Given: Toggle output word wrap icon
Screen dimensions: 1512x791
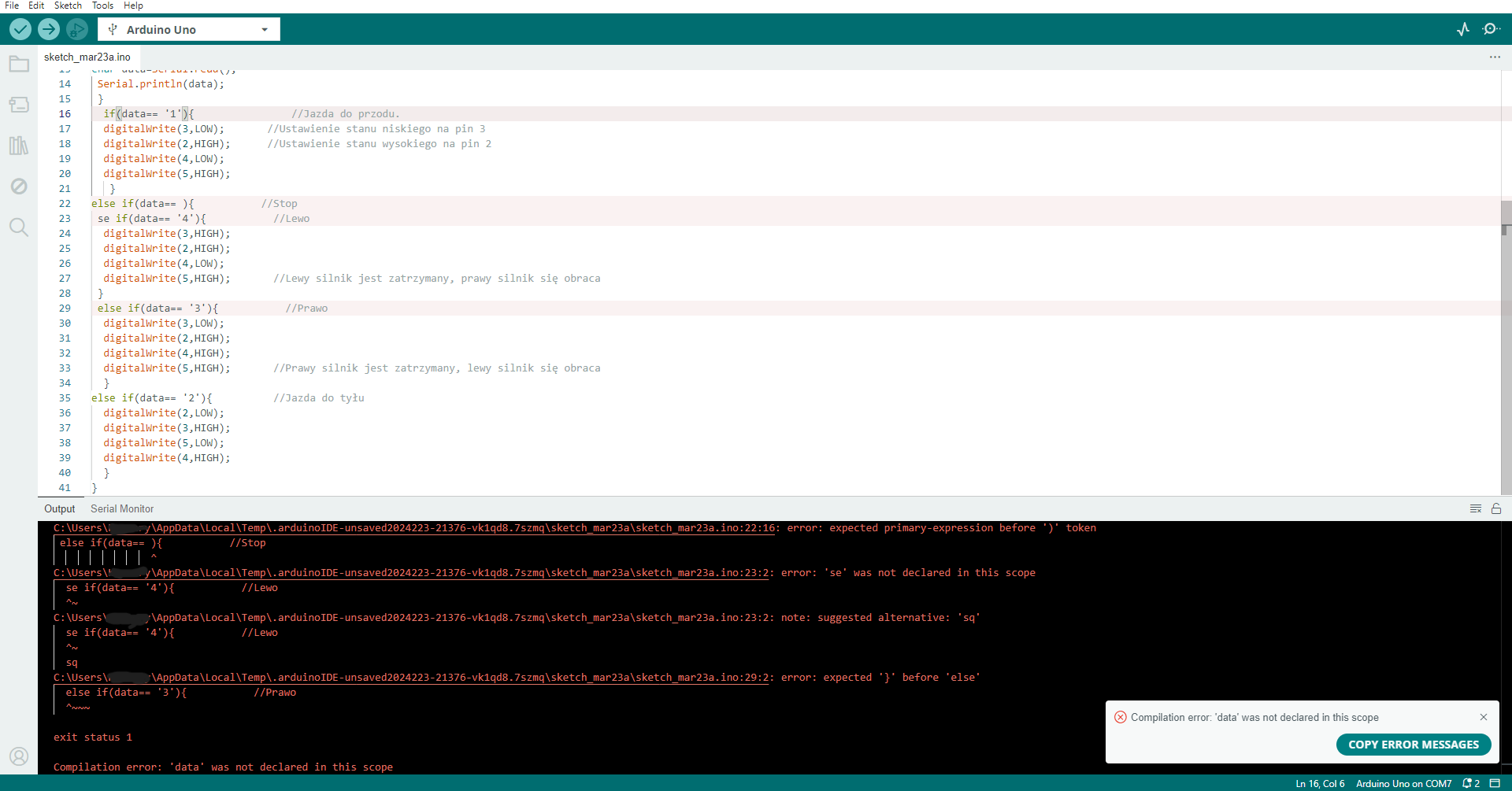Looking at the screenshot, I should pos(1476,508).
